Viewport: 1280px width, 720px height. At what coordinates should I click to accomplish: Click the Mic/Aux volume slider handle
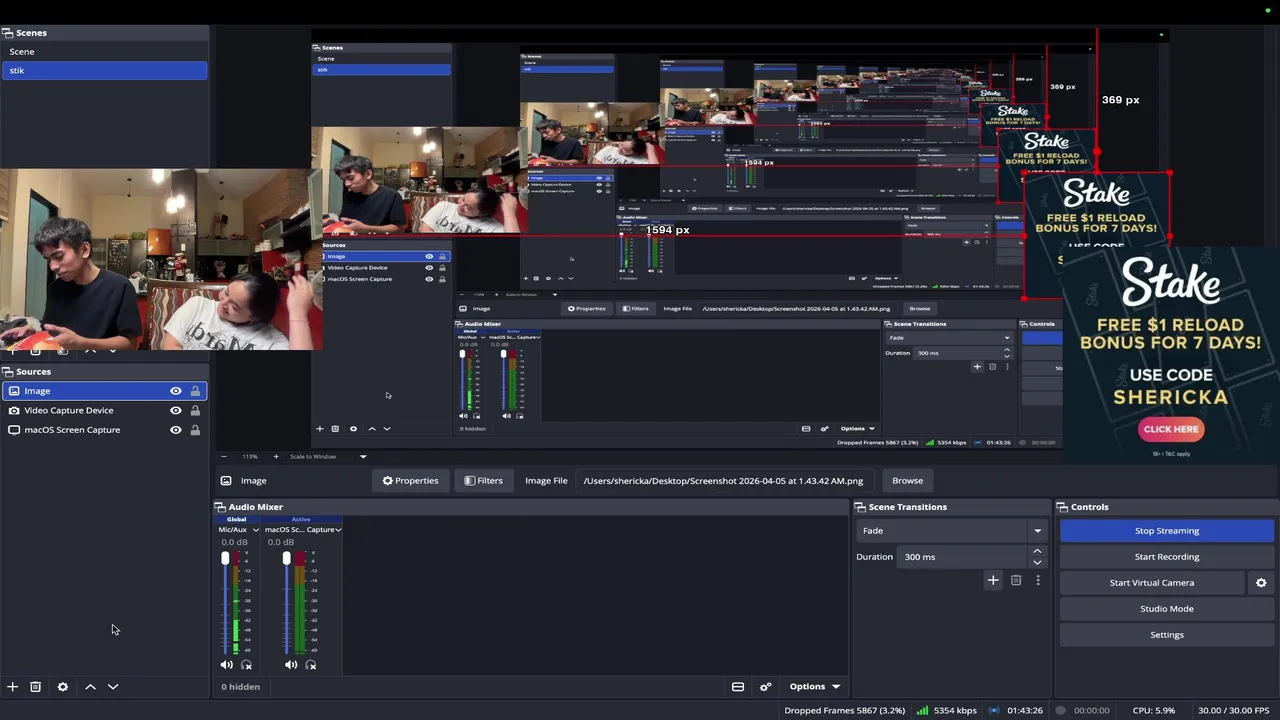[225, 558]
